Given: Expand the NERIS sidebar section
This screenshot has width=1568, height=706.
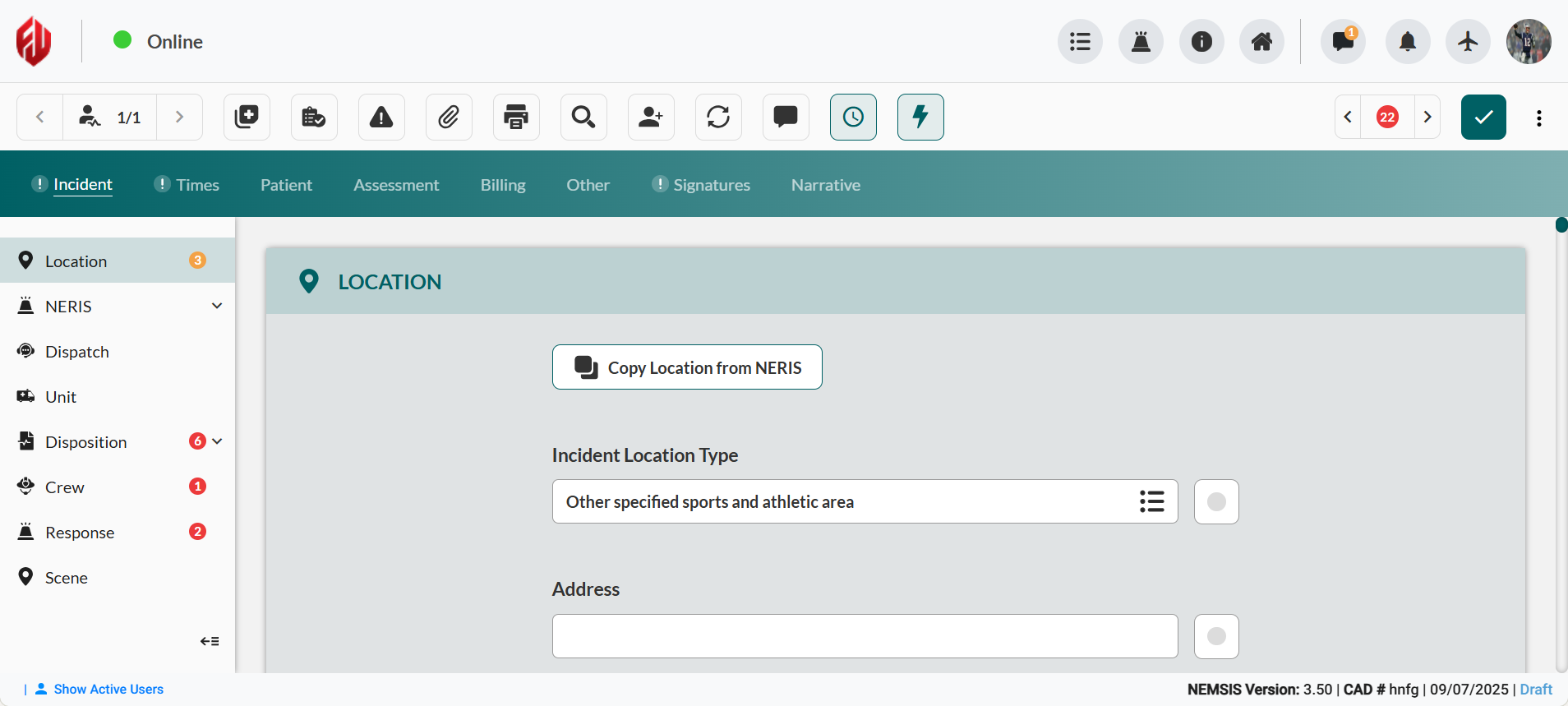Looking at the screenshot, I should click(217, 306).
